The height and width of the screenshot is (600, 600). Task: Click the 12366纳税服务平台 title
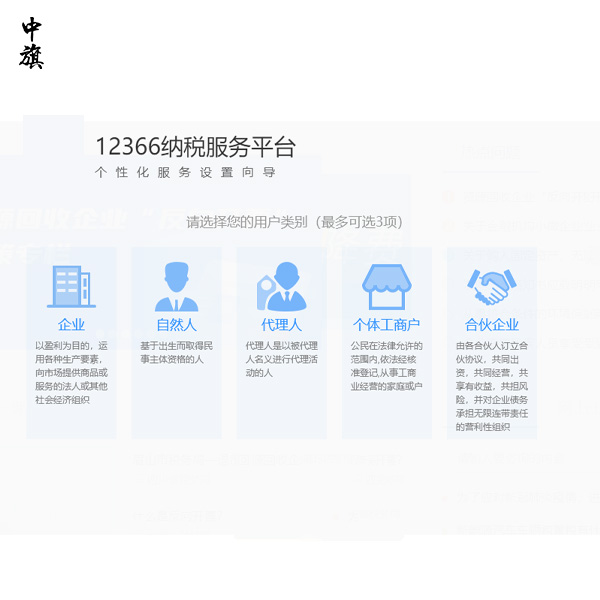click(195, 147)
